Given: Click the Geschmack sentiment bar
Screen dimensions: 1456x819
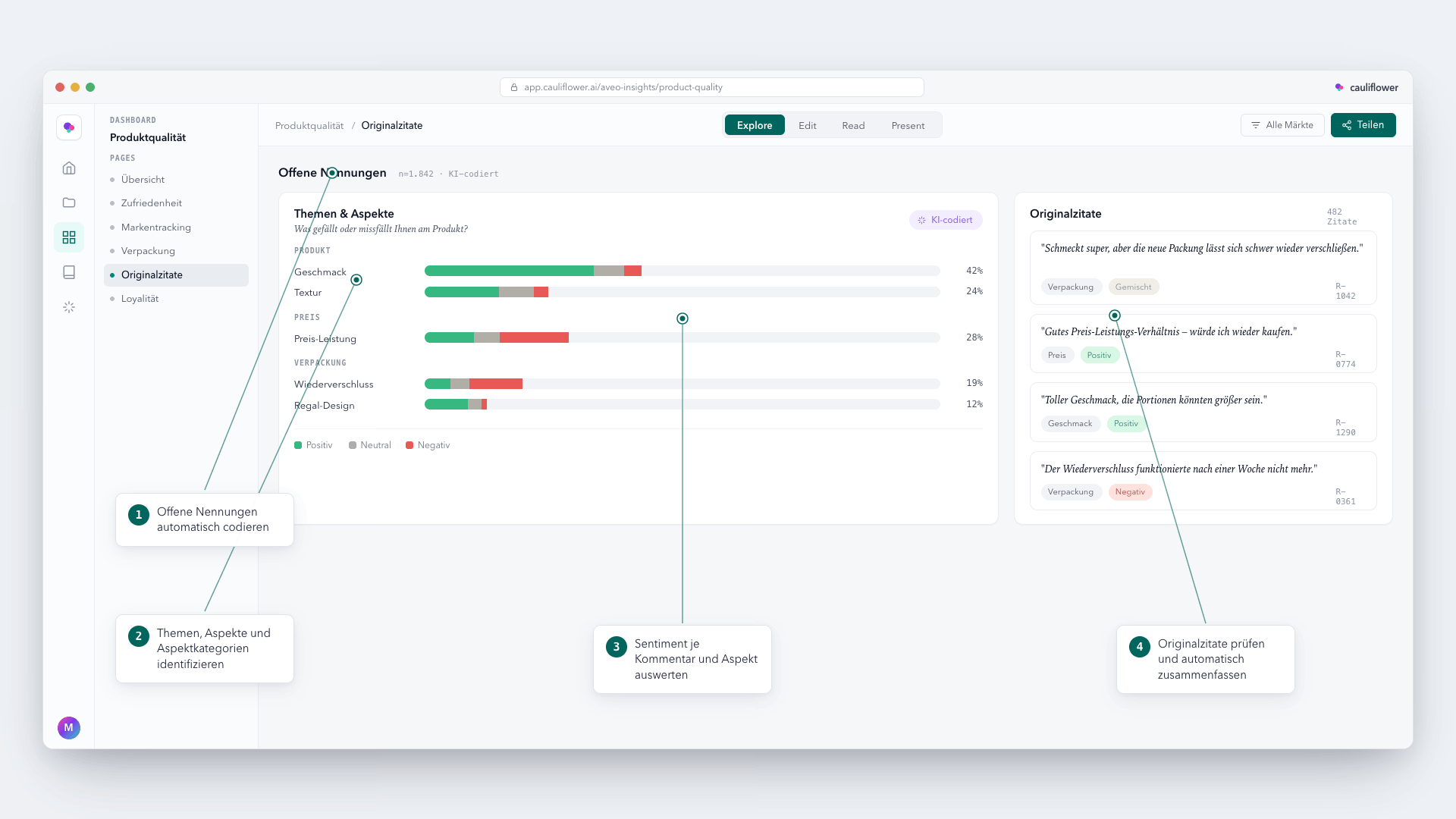Looking at the screenshot, I should [682, 271].
